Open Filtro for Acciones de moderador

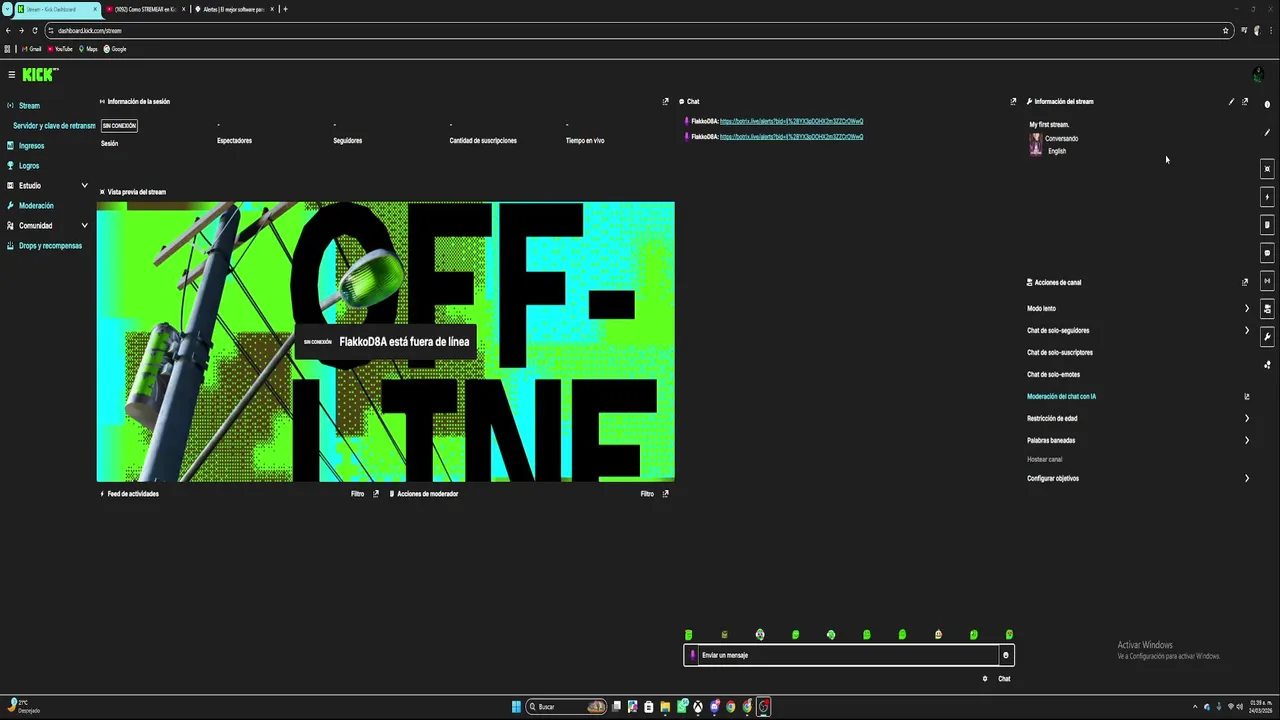647,493
